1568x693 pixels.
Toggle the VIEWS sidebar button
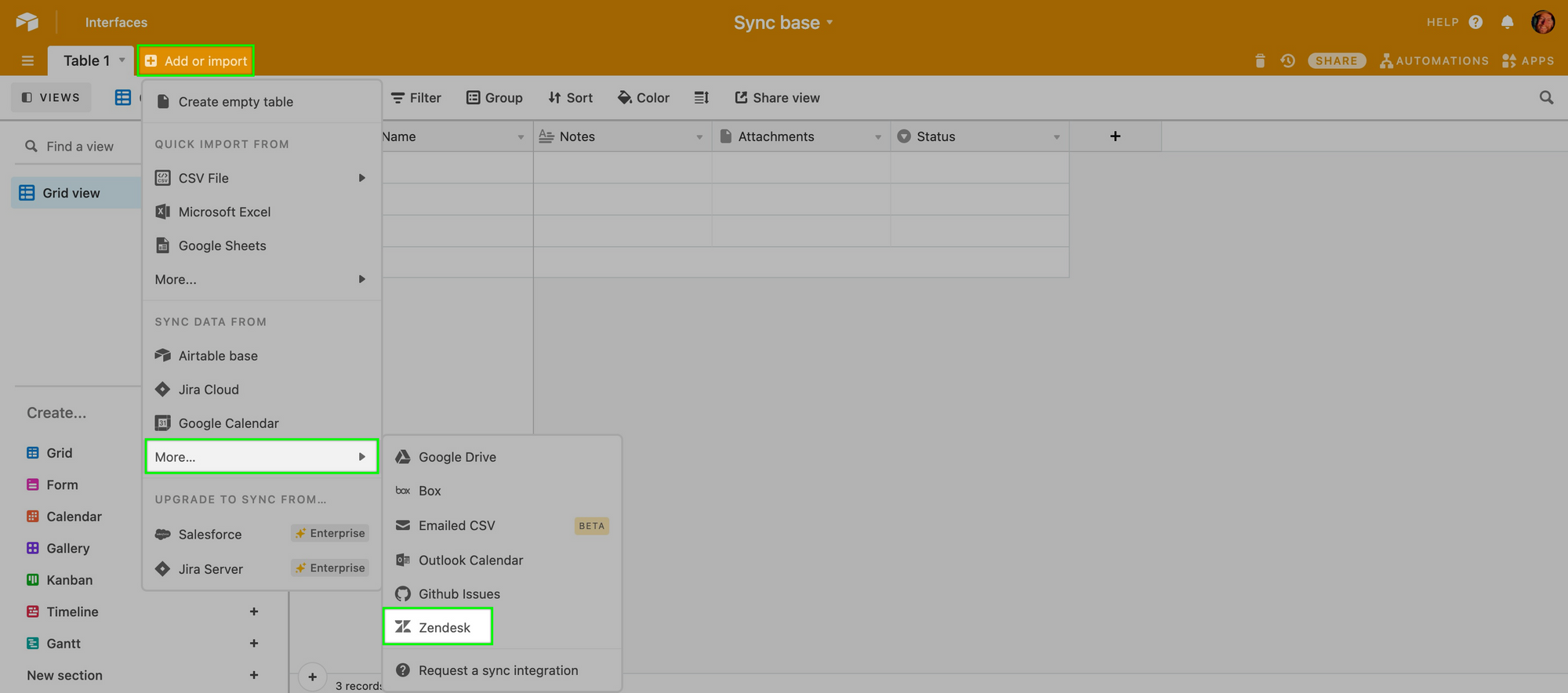[51, 97]
